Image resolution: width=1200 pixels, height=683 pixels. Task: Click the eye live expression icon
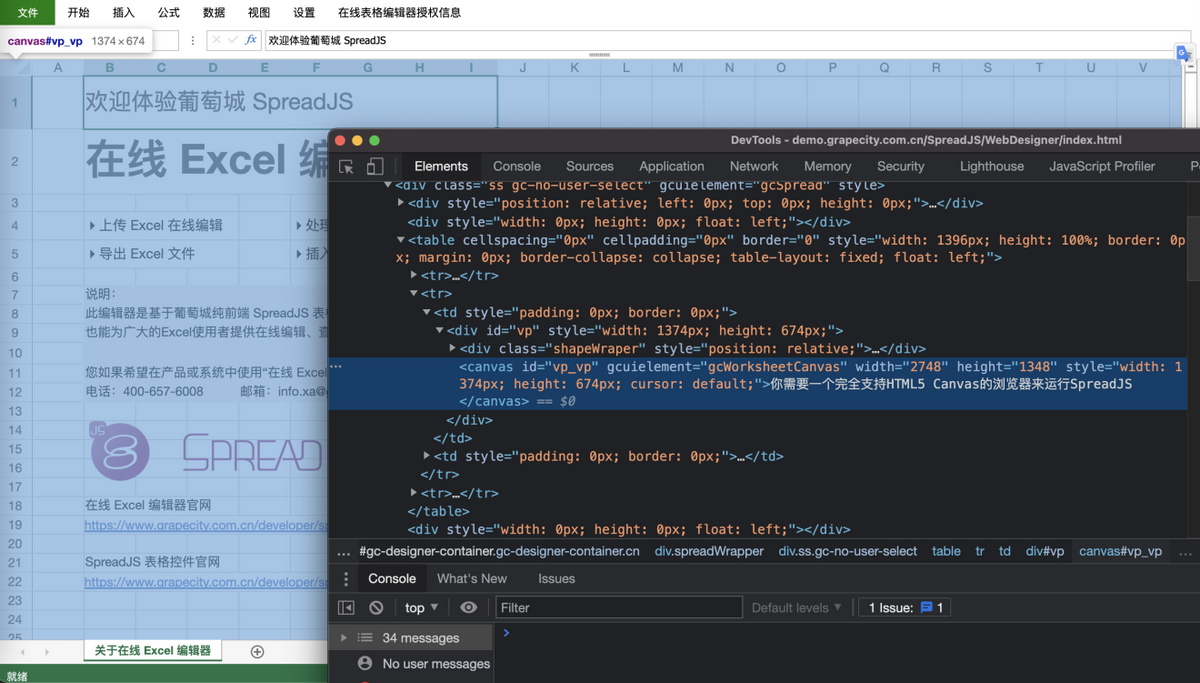(x=468, y=608)
